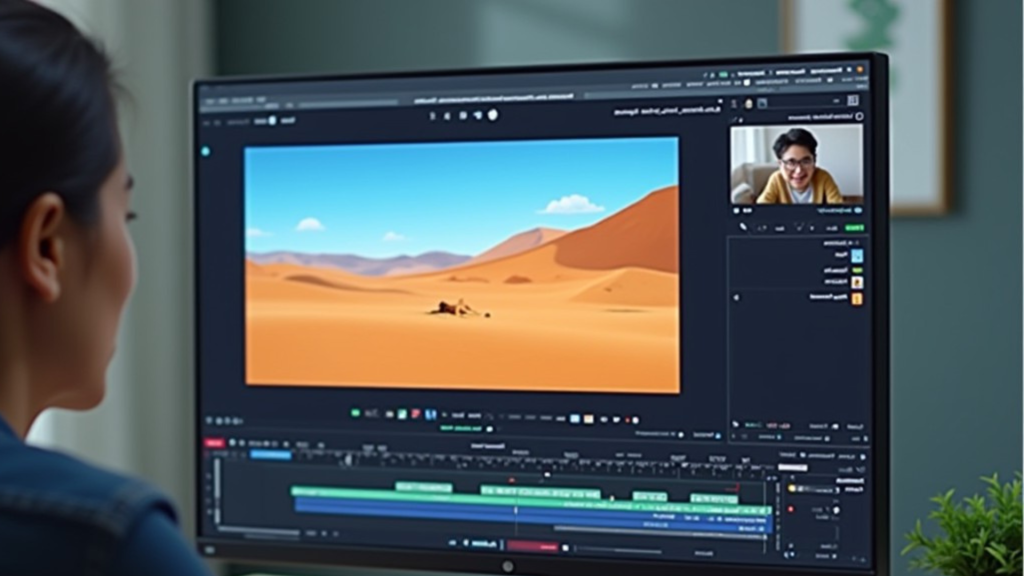Image resolution: width=1024 pixels, height=576 pixels.
Task: Select the orange thumbnail item in the side list
Action: 857,298
